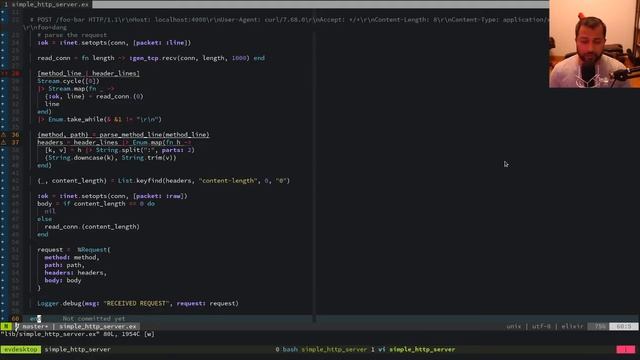
Task: Click the 75% scroll percentage indicator
Action: click(x=598, y=326)
